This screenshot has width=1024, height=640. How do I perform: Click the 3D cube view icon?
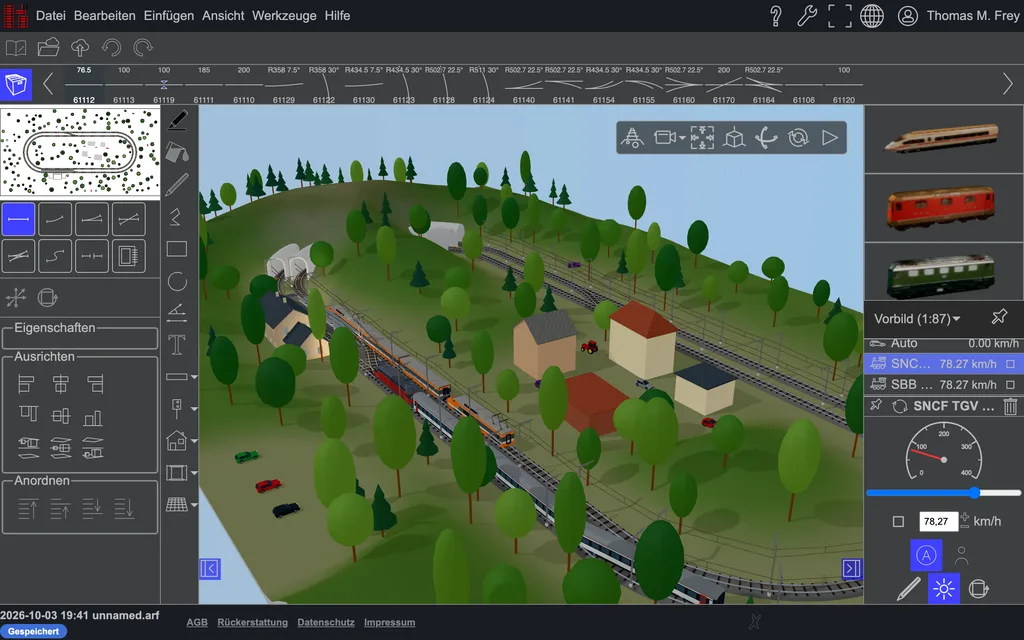pyautogui.click(x=734, y=138)
